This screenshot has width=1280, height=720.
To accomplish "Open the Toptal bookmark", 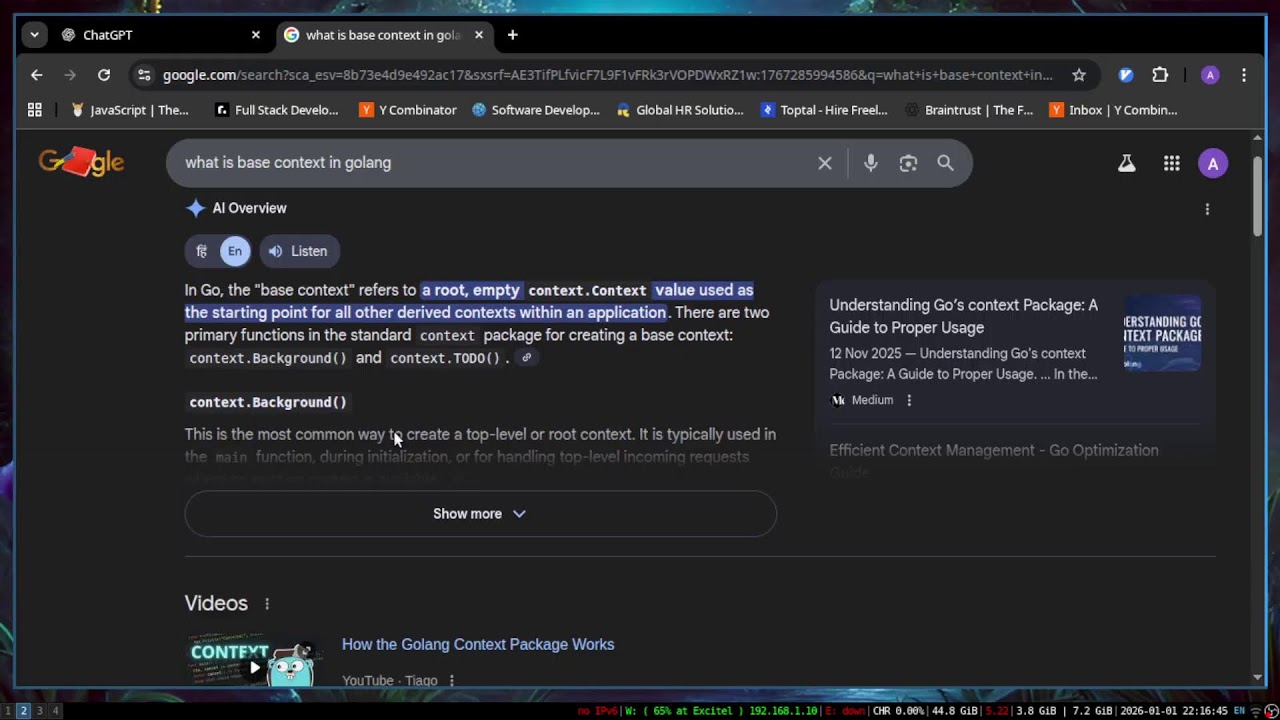I will coord(824,110).
